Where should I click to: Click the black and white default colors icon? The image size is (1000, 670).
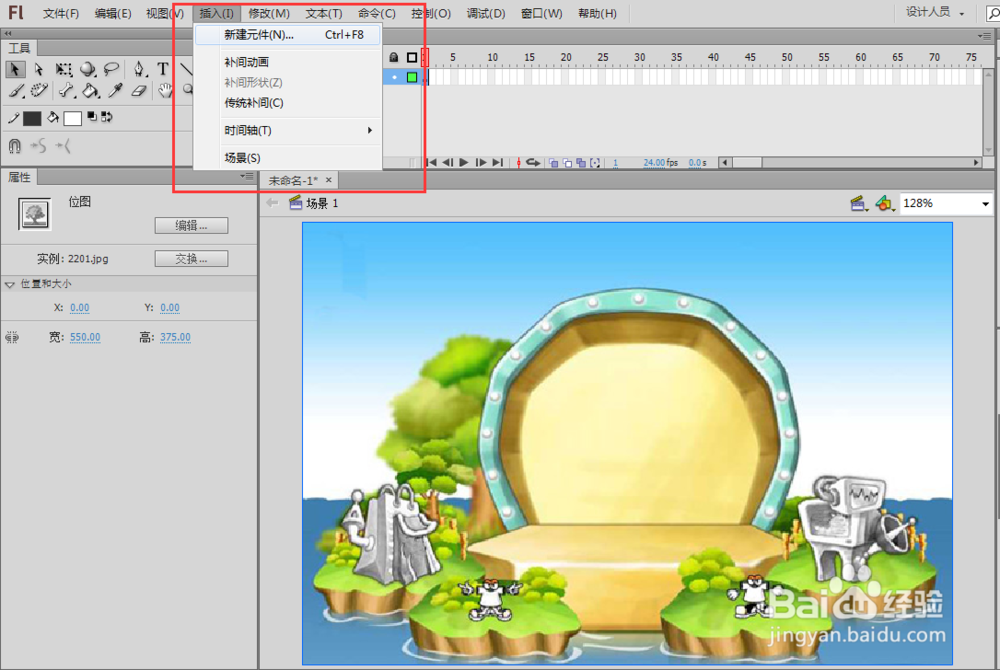pos(92,117)
